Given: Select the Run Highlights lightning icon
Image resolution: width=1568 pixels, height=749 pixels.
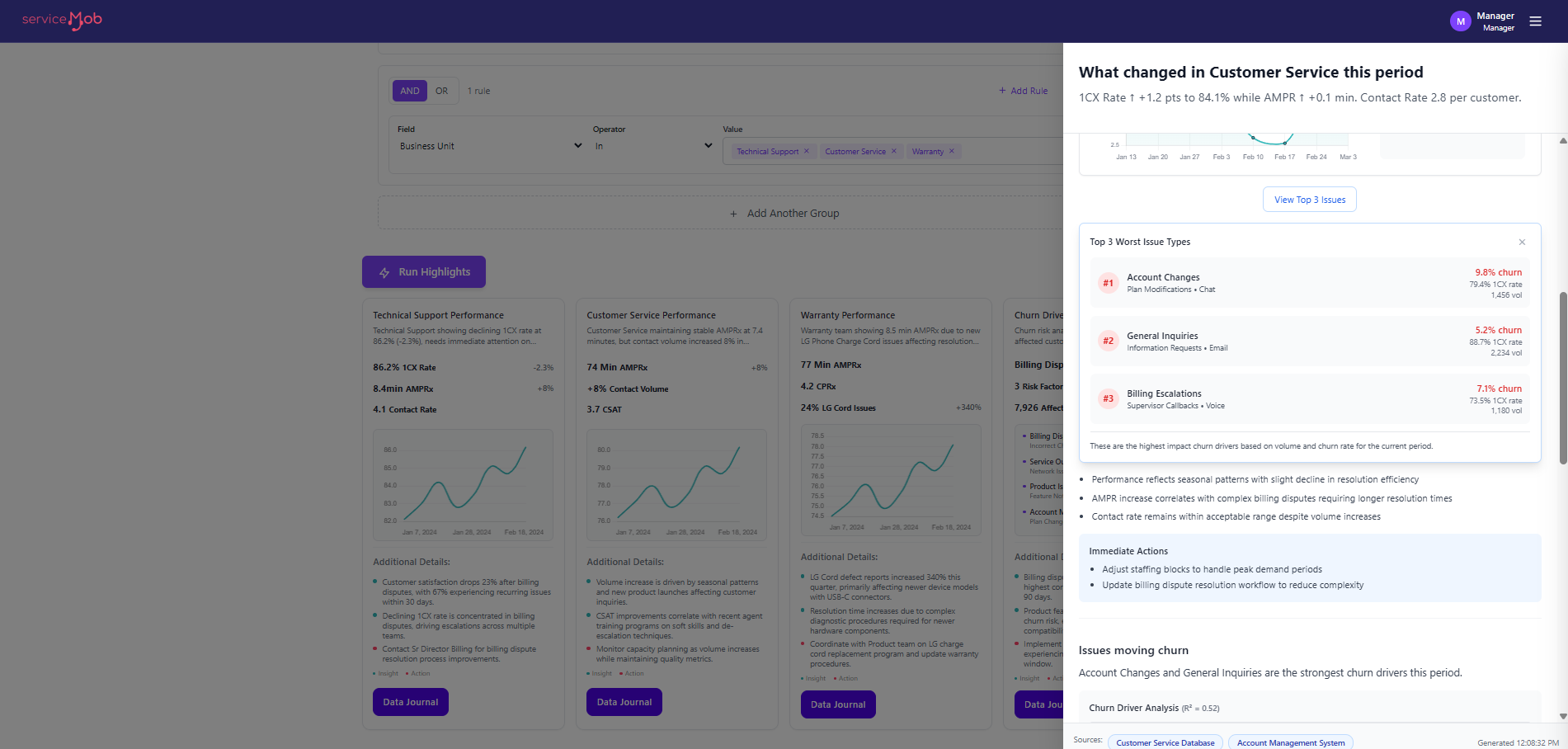Looking at the screenshot, I should point(384,271).
